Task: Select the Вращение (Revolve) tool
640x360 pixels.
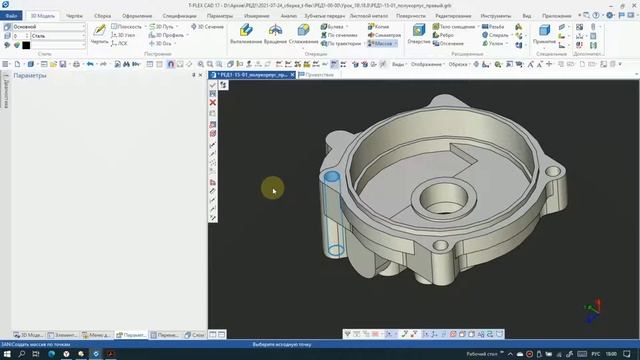Action: [x=275, y=33]
